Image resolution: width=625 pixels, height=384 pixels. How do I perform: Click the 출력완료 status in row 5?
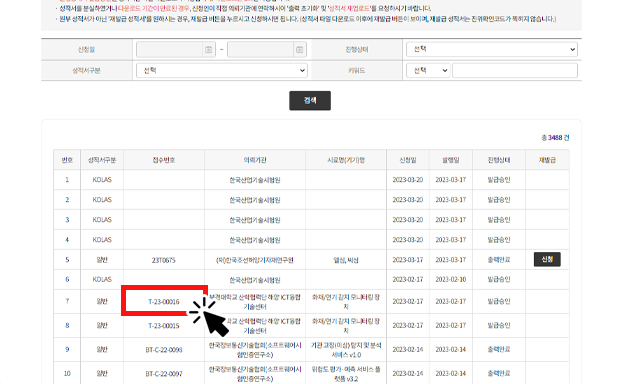coord(499,260)
